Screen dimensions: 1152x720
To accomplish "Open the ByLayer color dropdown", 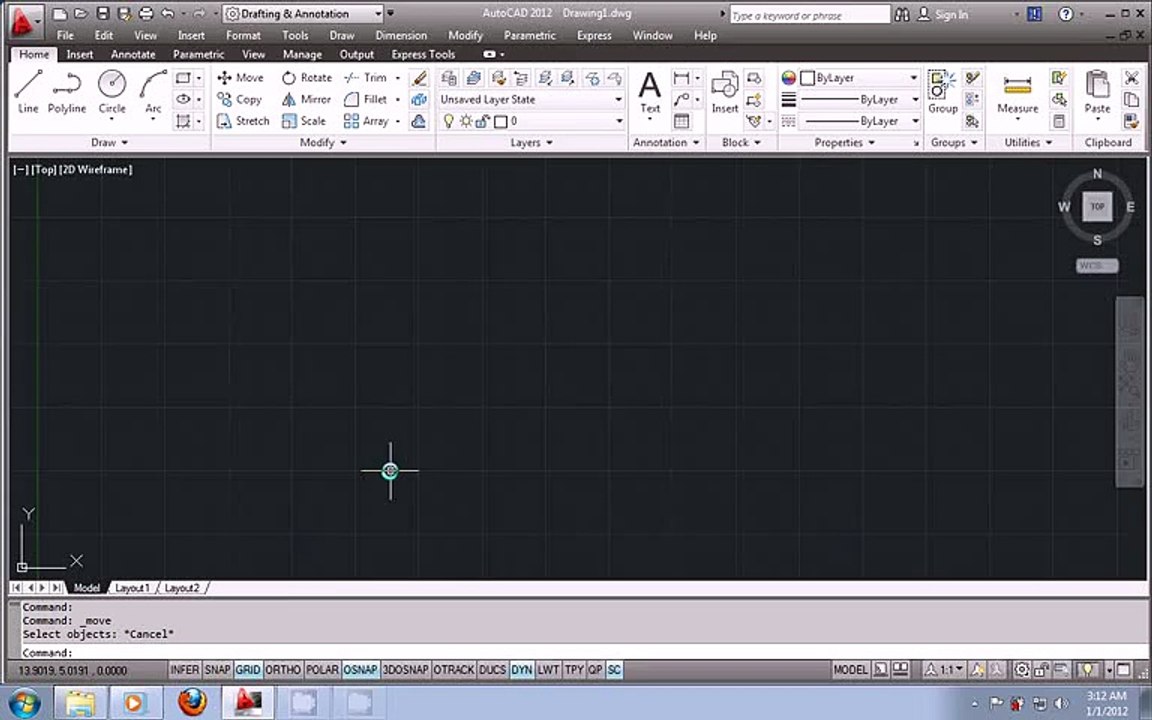I will pos(860,77).
